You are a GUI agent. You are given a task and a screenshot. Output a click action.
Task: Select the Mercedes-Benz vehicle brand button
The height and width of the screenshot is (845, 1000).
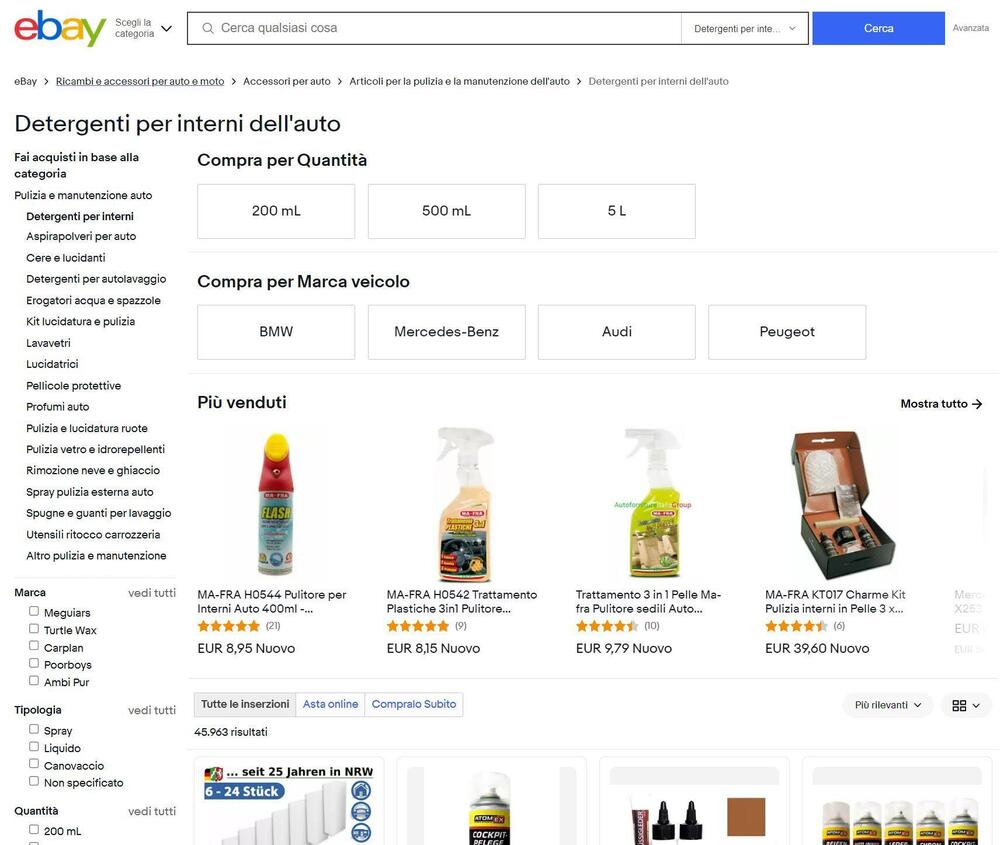coord(446,332)
